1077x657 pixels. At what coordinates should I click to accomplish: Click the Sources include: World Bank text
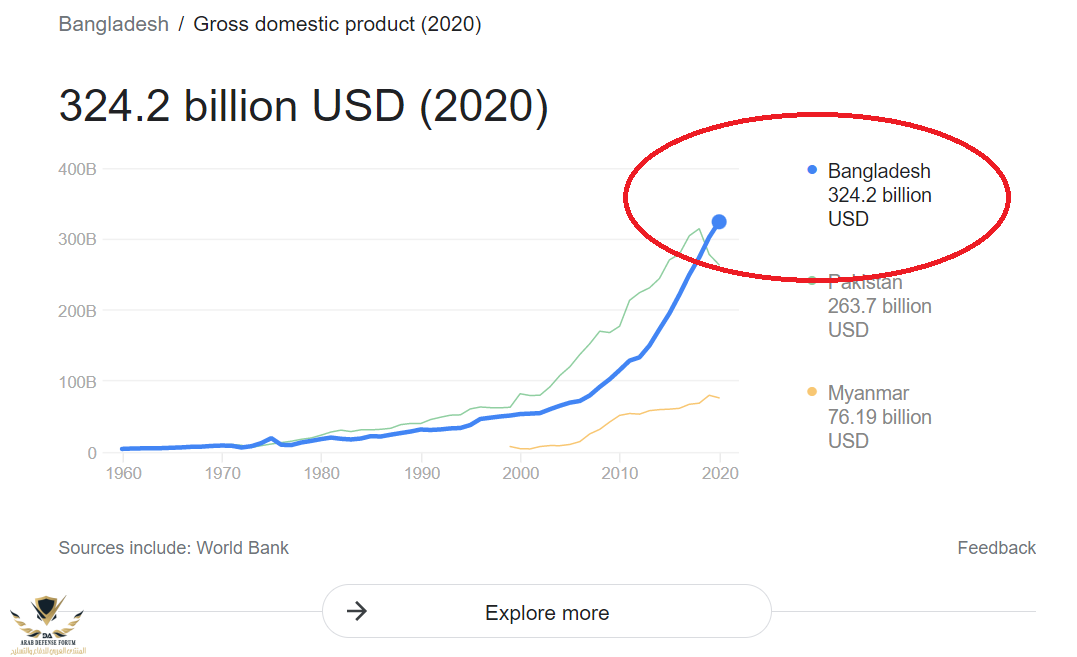tap(173, 548)
